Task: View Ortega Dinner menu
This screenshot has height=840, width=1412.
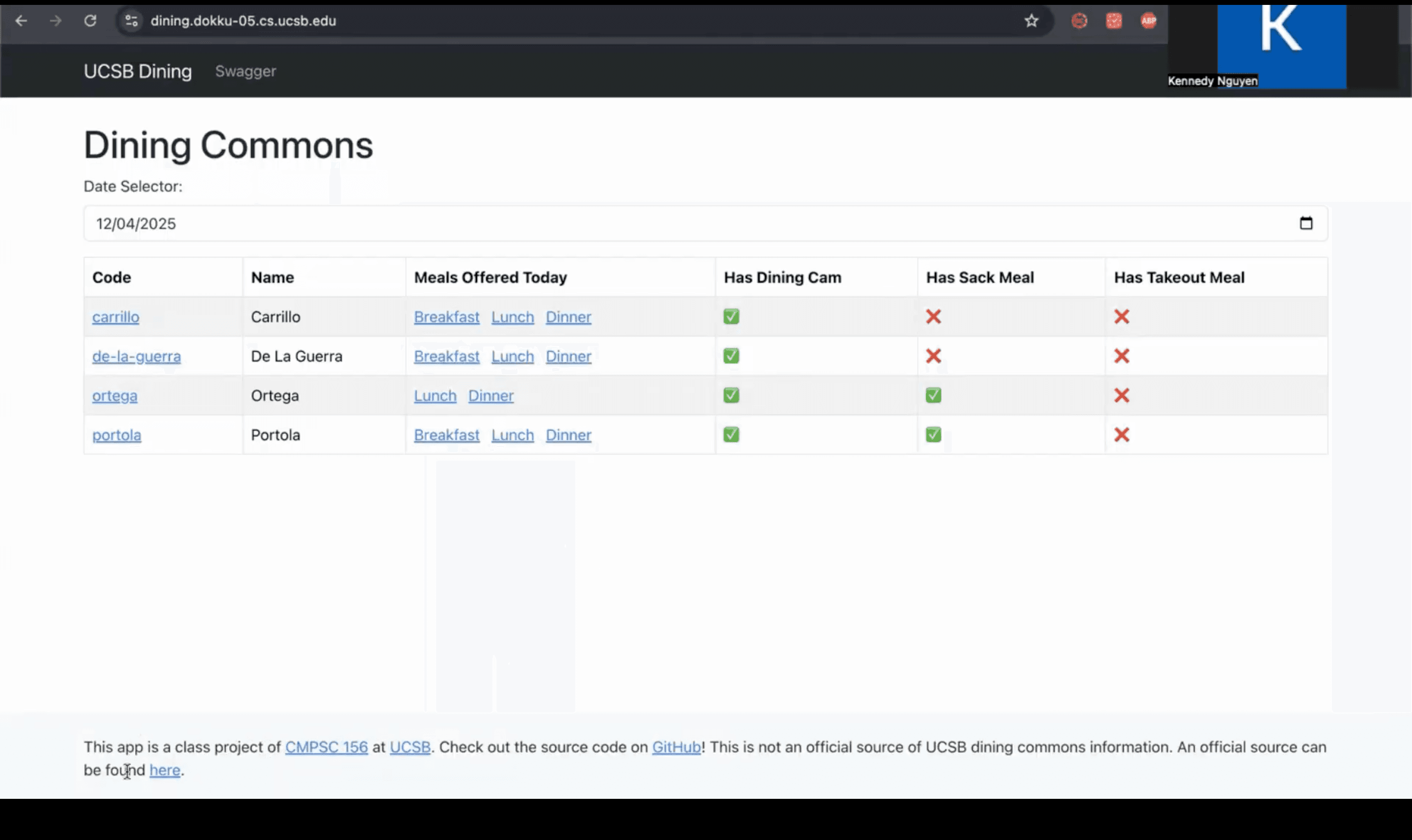Action: click(490, 395)
